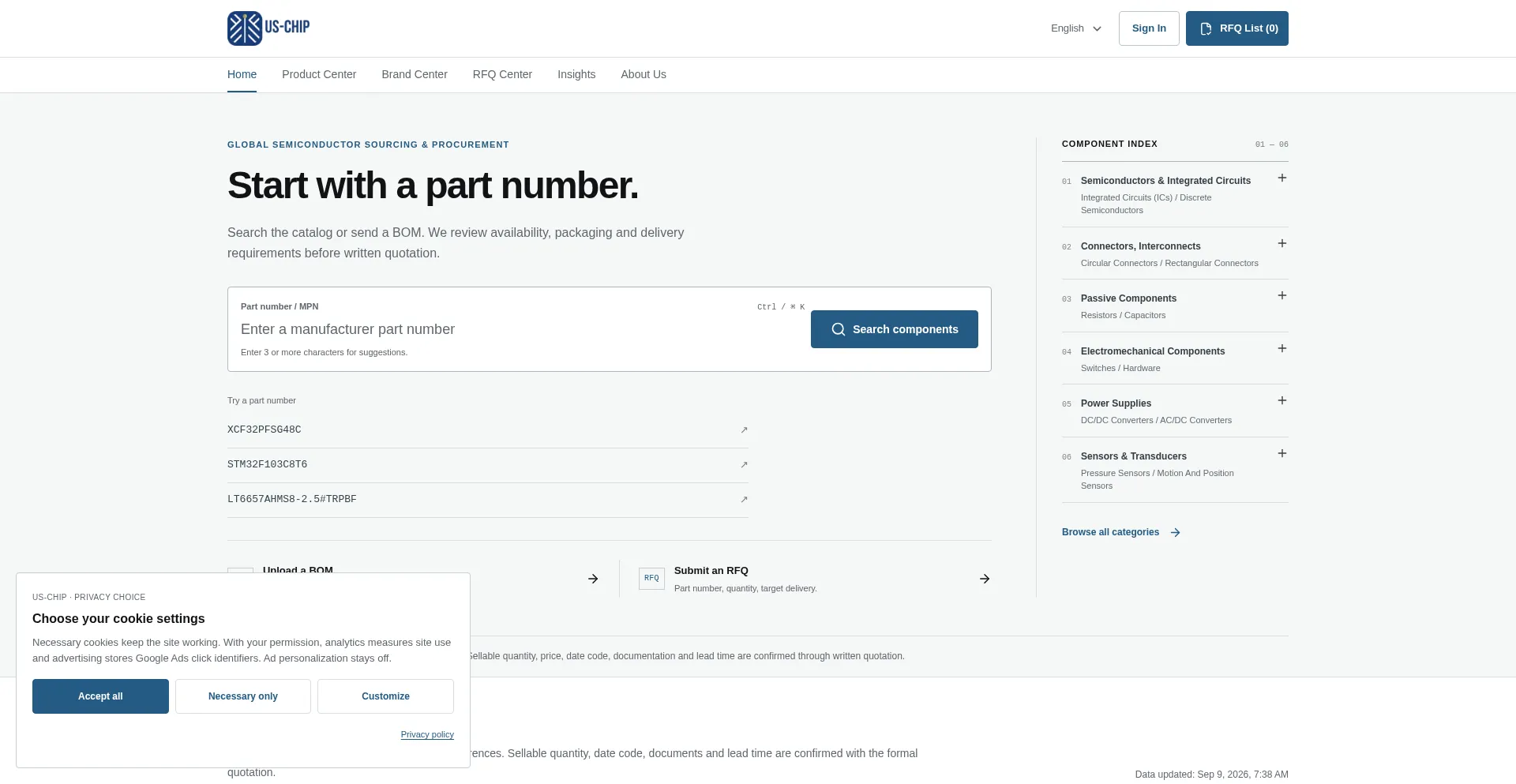Click the Upload a BOM arrow icon
Viewport: 1516px width, 784px height.
coord(593,579)
